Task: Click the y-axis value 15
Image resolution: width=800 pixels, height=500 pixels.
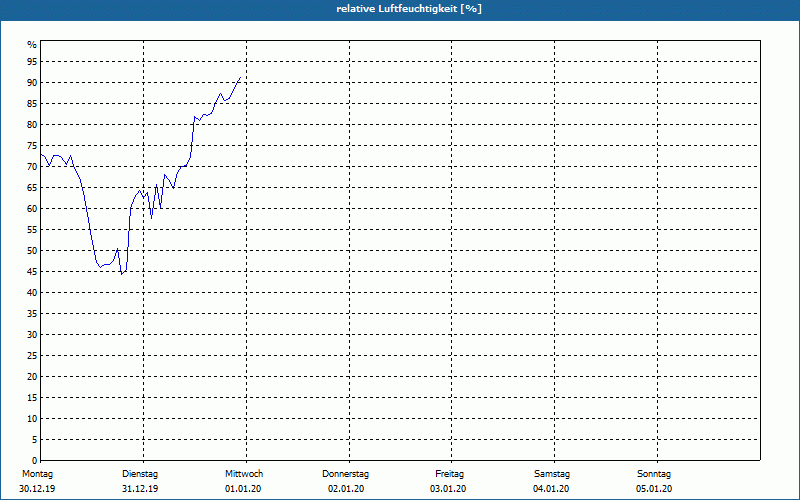Action: pos(32,397)
